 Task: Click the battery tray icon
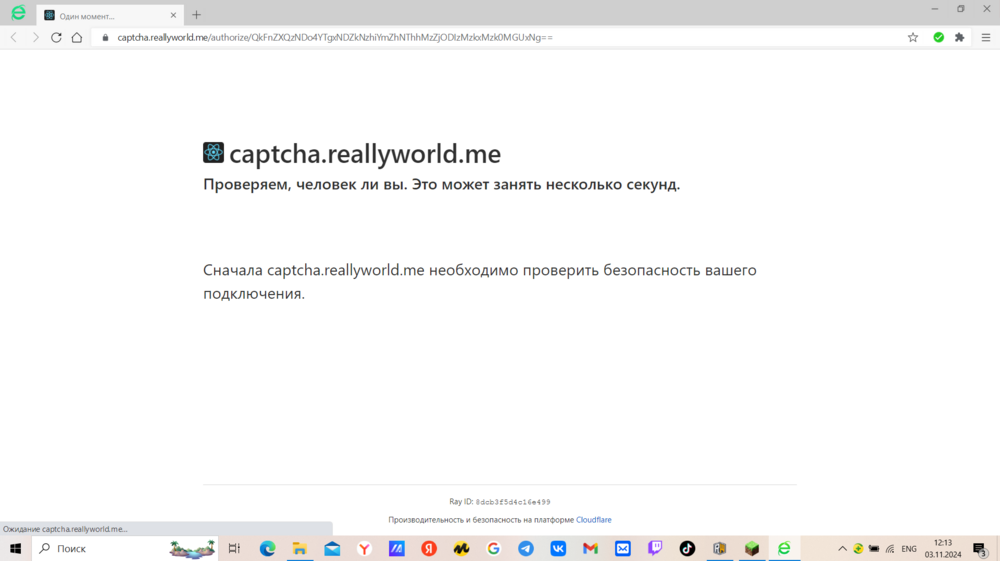(x=874, y=548)
